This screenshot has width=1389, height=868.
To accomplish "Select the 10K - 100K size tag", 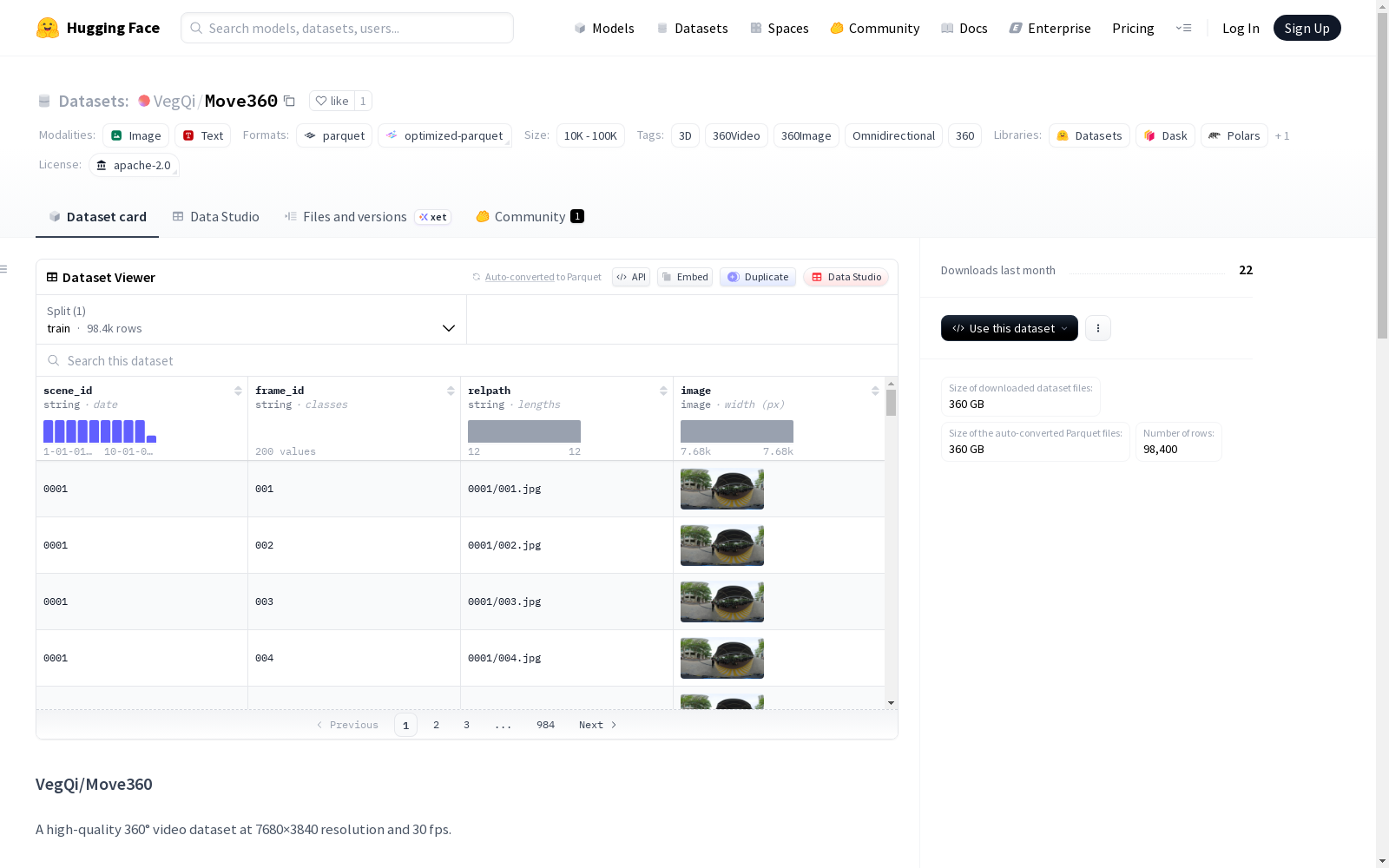I will tap(590, 135).
